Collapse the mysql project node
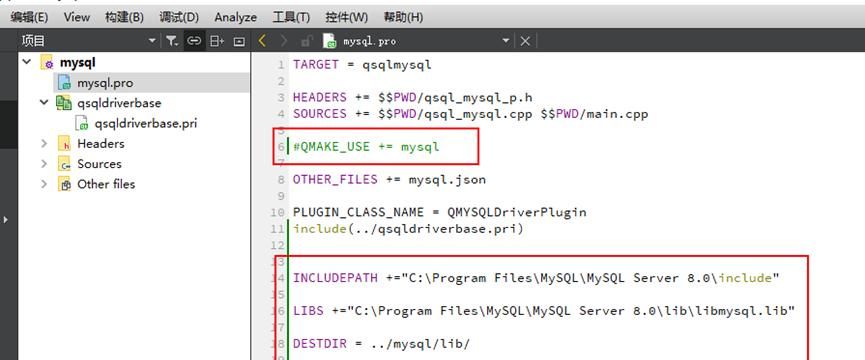 26,62
